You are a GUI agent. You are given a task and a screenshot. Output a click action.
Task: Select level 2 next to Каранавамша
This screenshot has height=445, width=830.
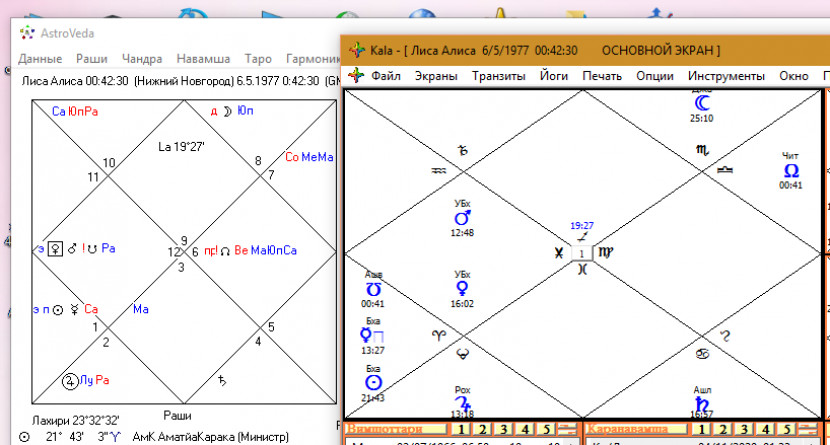click(723, 429)
